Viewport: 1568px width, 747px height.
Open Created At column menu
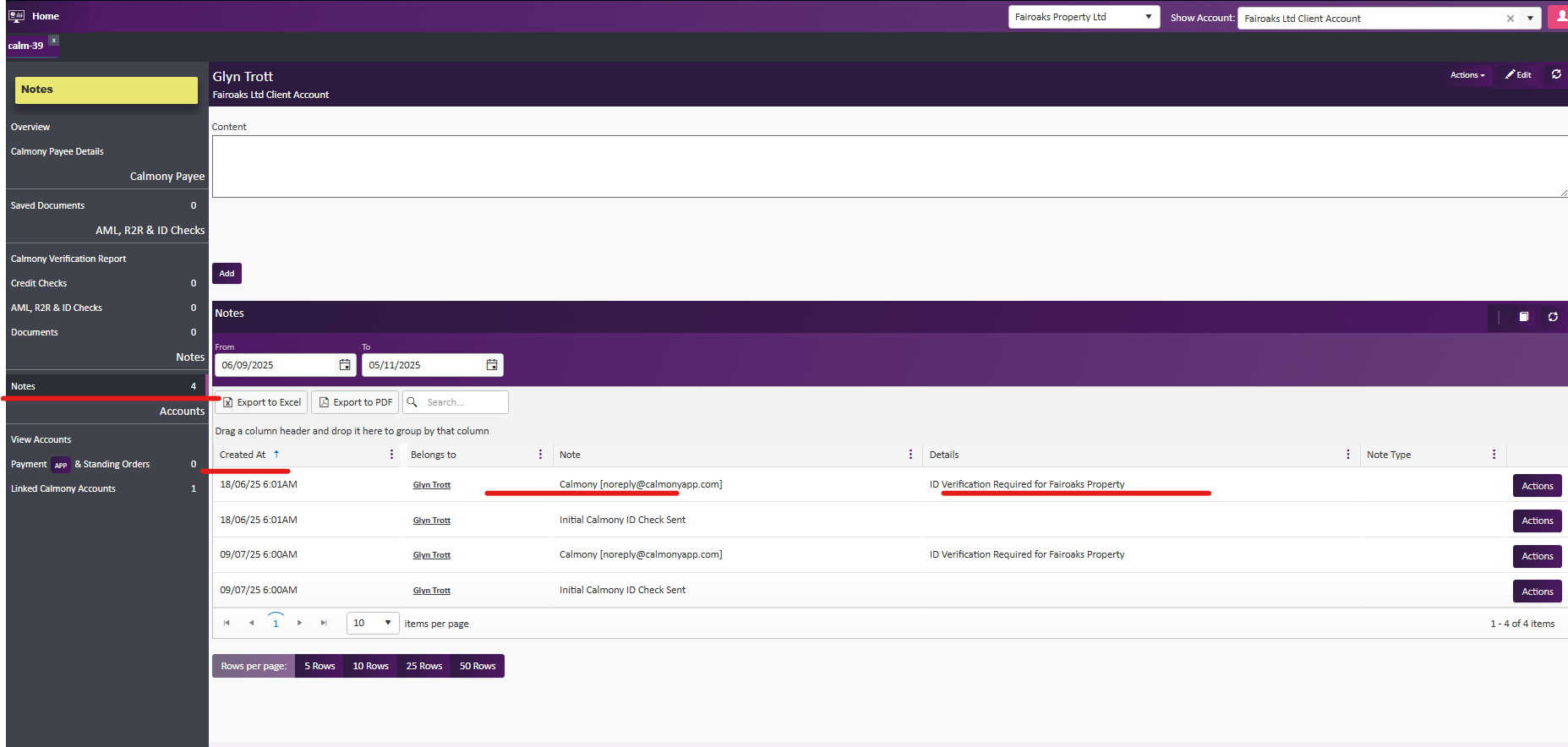click(391, 455)
